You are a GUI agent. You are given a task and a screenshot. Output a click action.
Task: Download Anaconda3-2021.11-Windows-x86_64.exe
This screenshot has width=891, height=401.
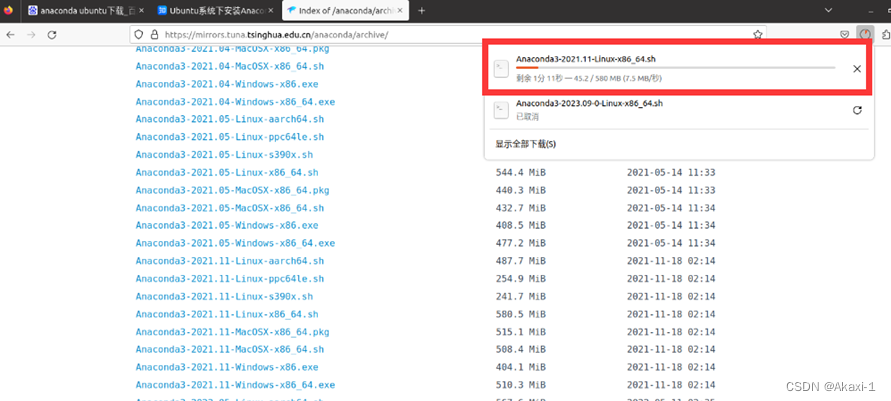tap(235, 385)
